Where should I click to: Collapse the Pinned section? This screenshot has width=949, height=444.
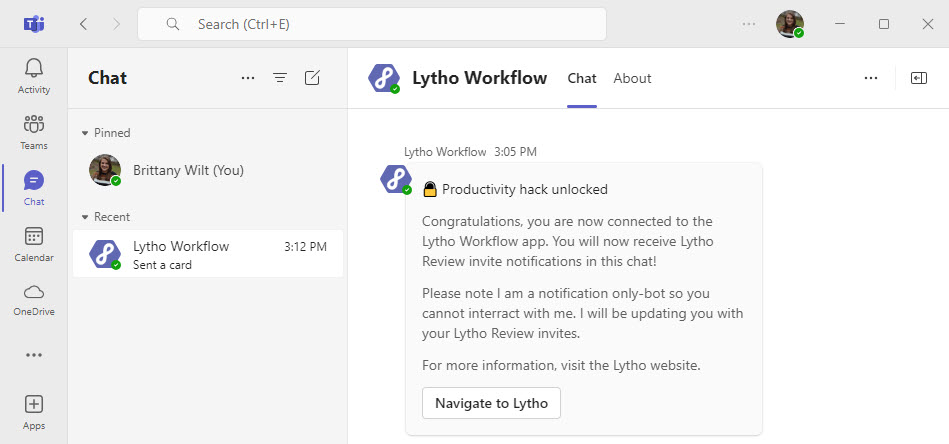(85, 133)
